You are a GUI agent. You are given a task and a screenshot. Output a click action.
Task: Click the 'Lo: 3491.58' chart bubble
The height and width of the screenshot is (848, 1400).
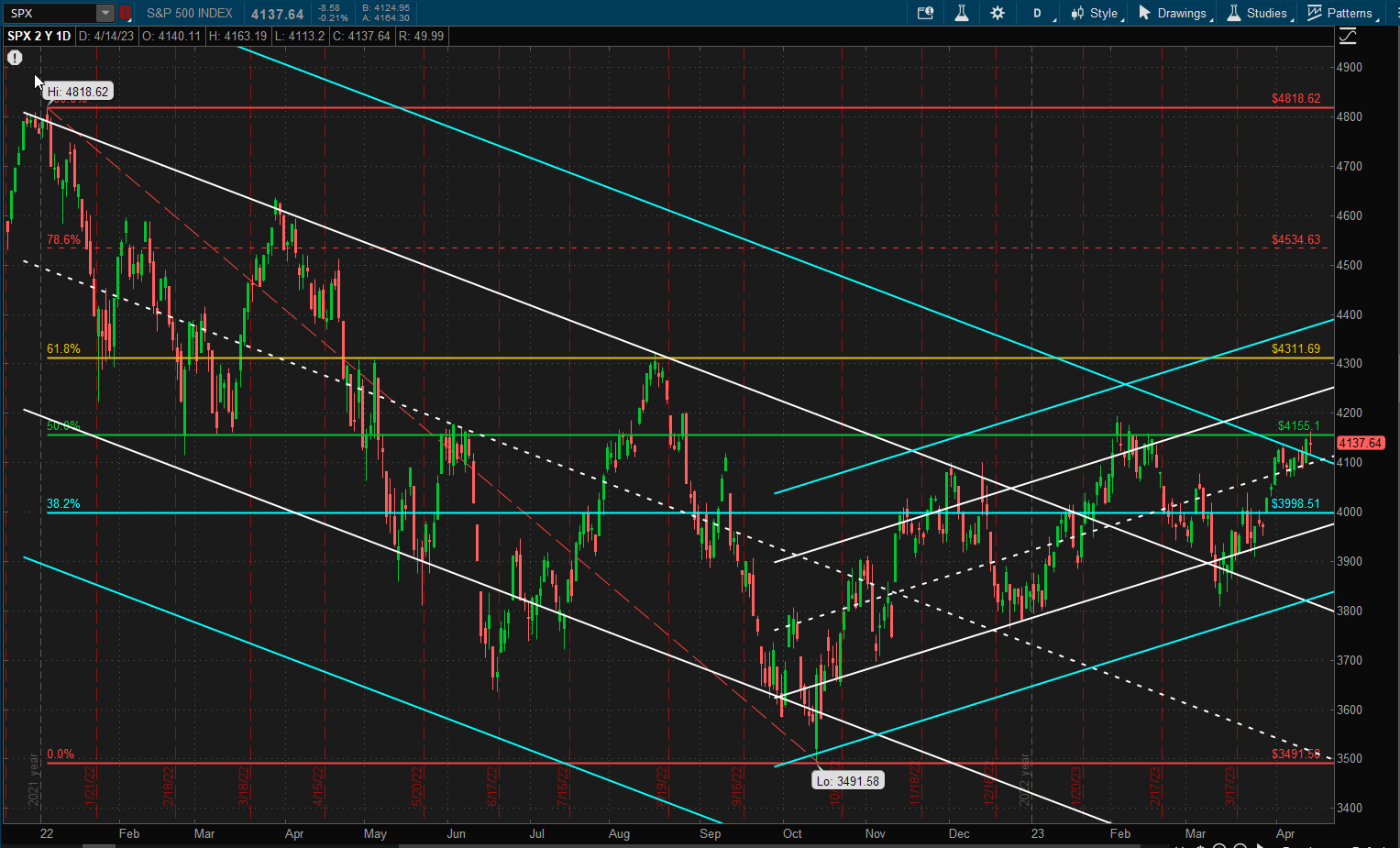(848, 781)
